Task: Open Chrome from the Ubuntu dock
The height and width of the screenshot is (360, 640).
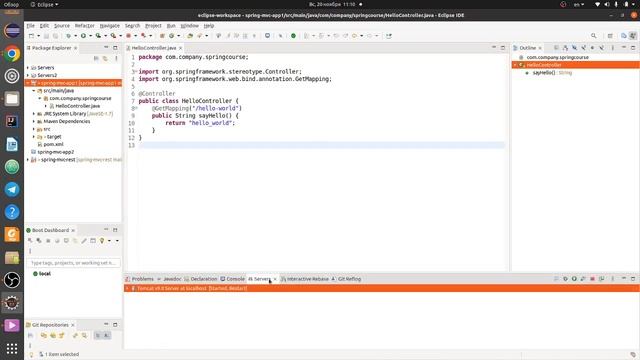Action: 12,53
